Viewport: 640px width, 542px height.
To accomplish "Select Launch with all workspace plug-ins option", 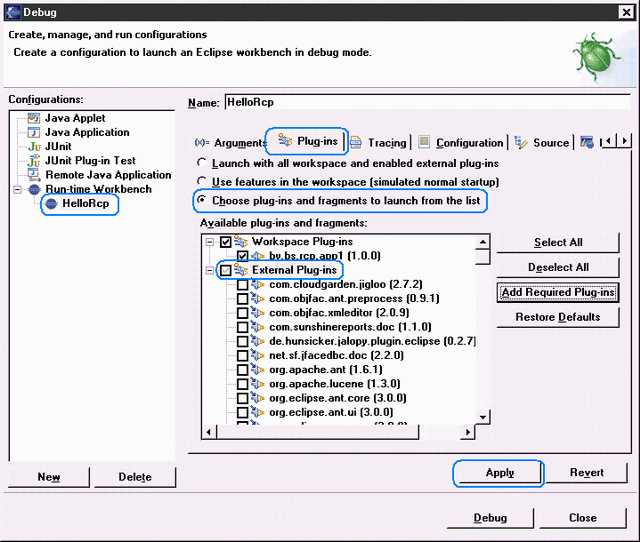I will point(202,163).
